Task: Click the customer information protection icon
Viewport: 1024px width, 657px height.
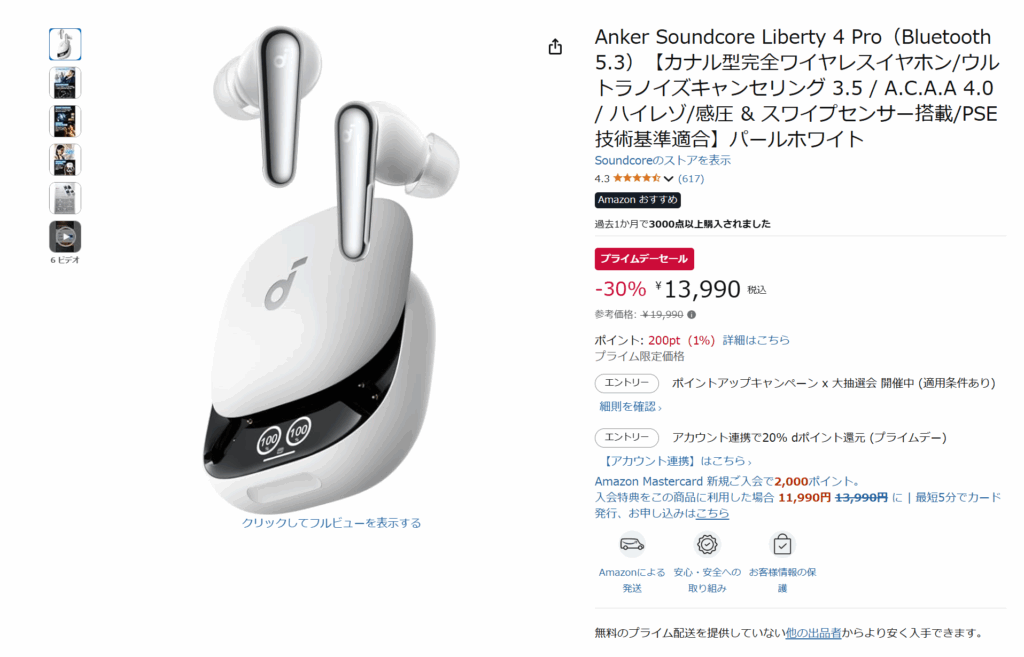Action: (x=782, y=544)
